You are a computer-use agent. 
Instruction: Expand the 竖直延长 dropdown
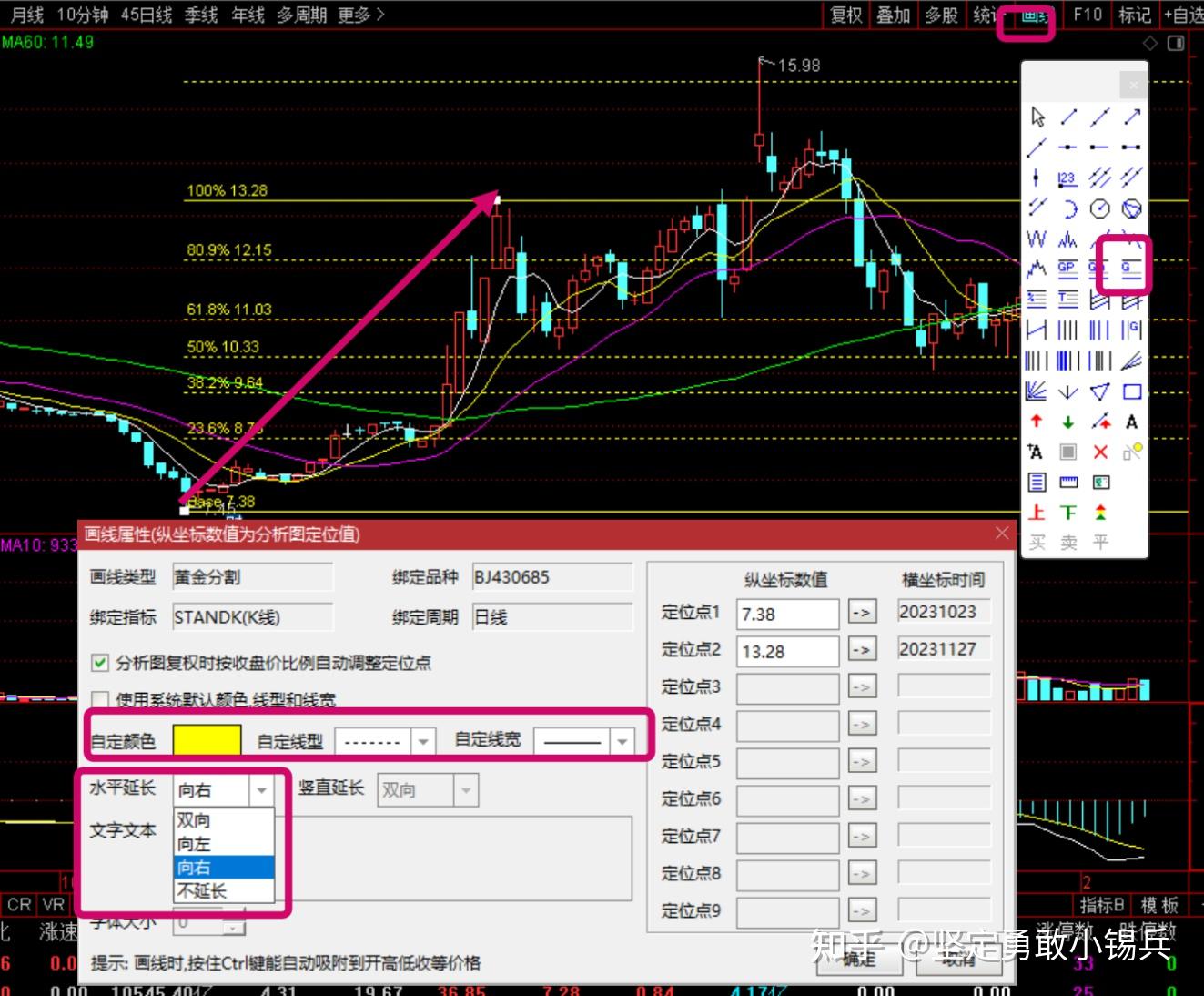[465, 789]
